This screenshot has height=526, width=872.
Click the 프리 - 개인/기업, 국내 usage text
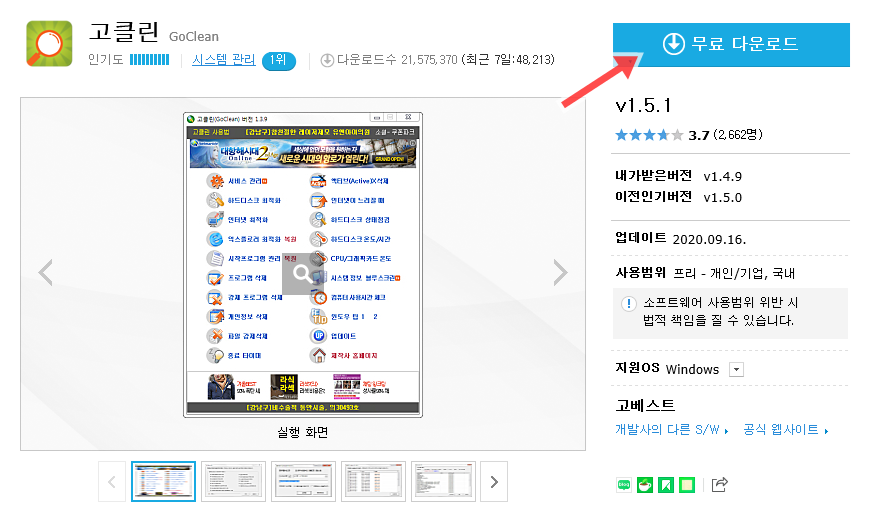pyautogui.click(x=734, y=273)
